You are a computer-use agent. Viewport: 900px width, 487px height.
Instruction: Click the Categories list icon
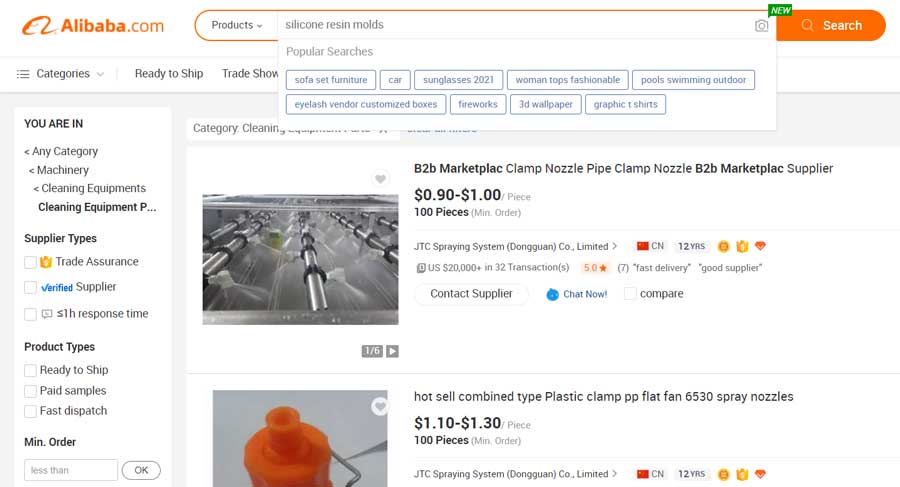coord(23,74)
